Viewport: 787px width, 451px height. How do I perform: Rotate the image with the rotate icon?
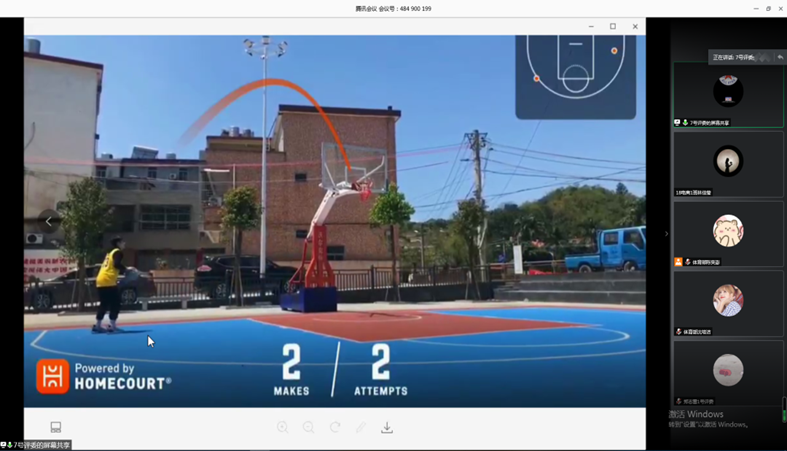pyautogui.click(x=335, y=427)
